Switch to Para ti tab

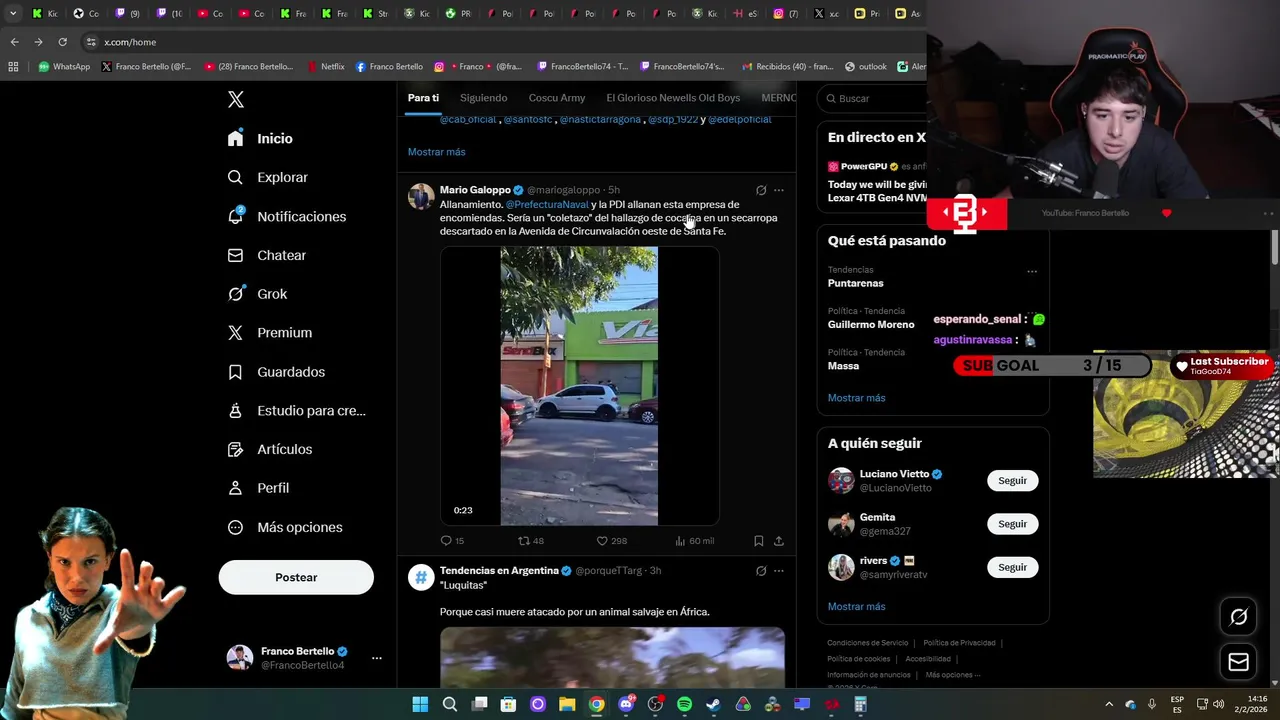423,98
